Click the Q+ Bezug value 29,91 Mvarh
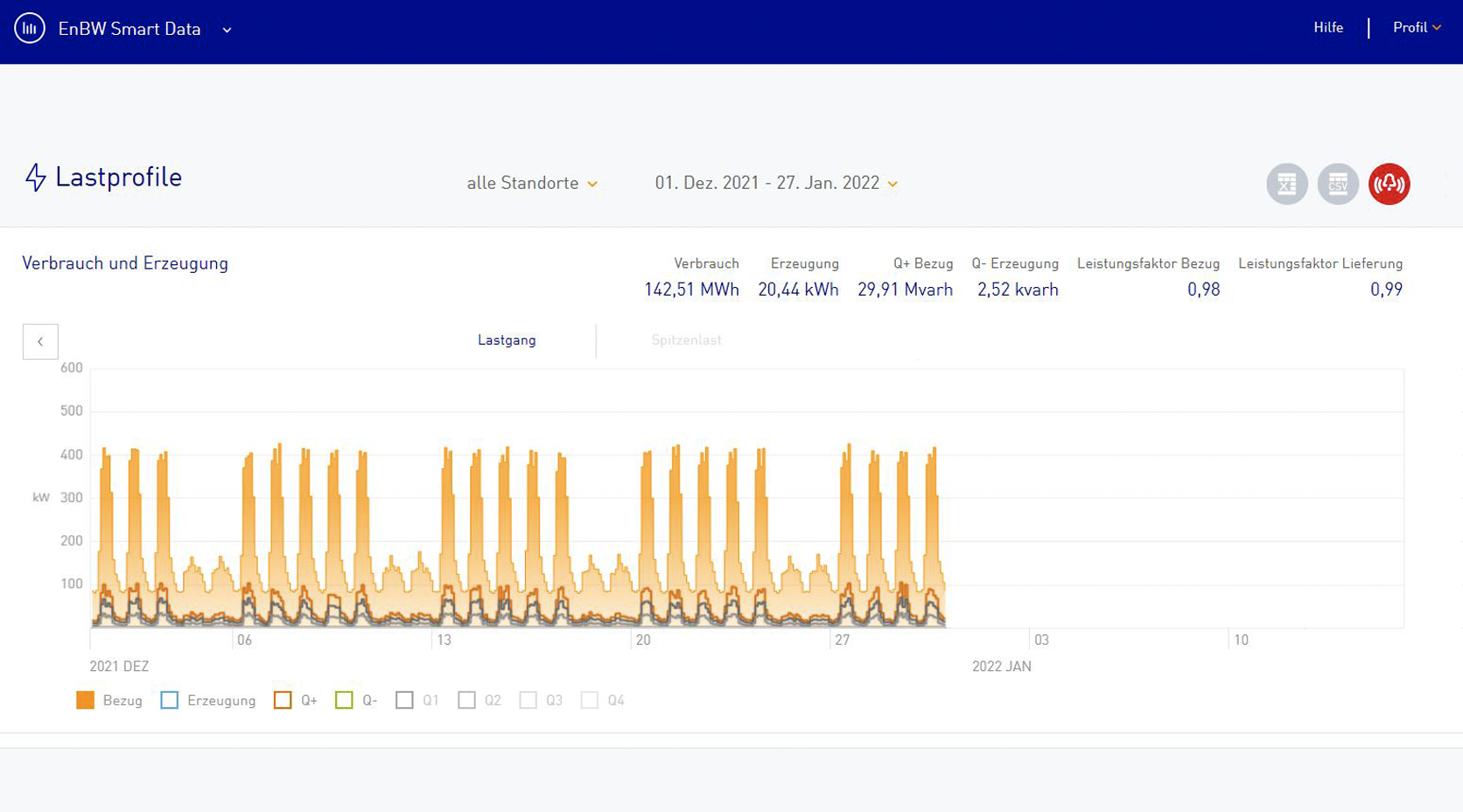The width and height of the screenshot is (1463, 812). pos(905,290)
